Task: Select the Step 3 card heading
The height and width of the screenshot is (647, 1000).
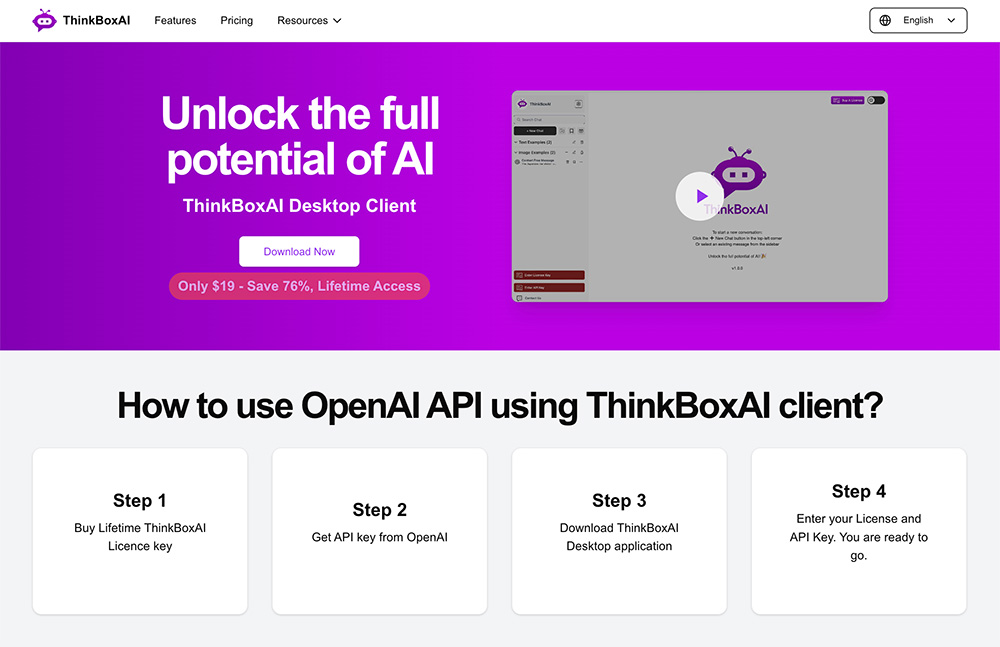Action: click(x=619, y=501)
